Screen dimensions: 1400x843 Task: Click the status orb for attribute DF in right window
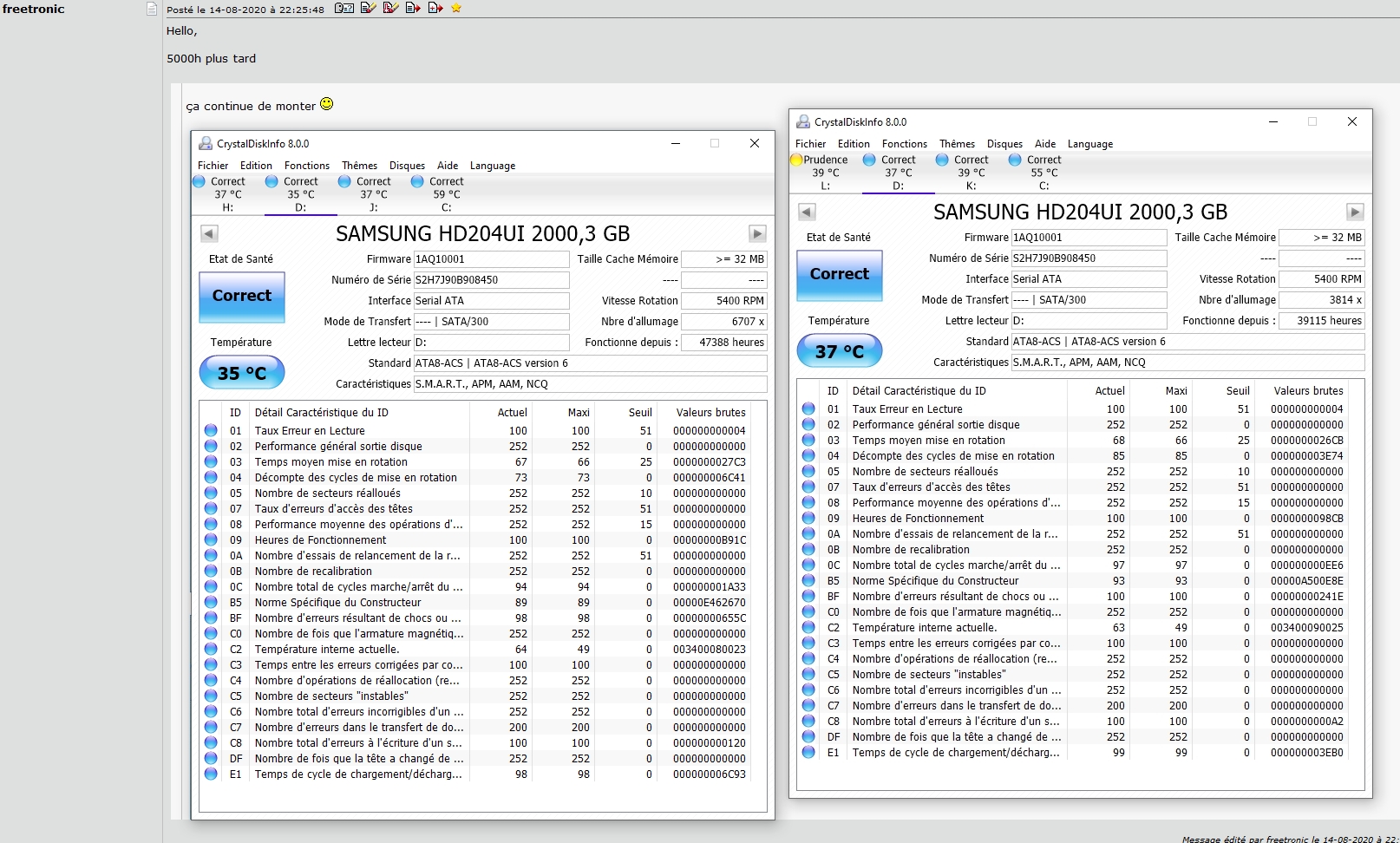coord(808,736)
